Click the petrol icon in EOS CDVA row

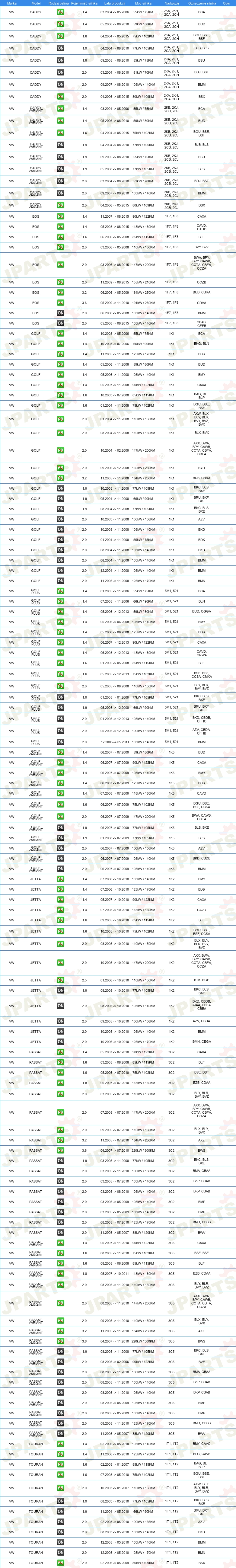(60, 302)
